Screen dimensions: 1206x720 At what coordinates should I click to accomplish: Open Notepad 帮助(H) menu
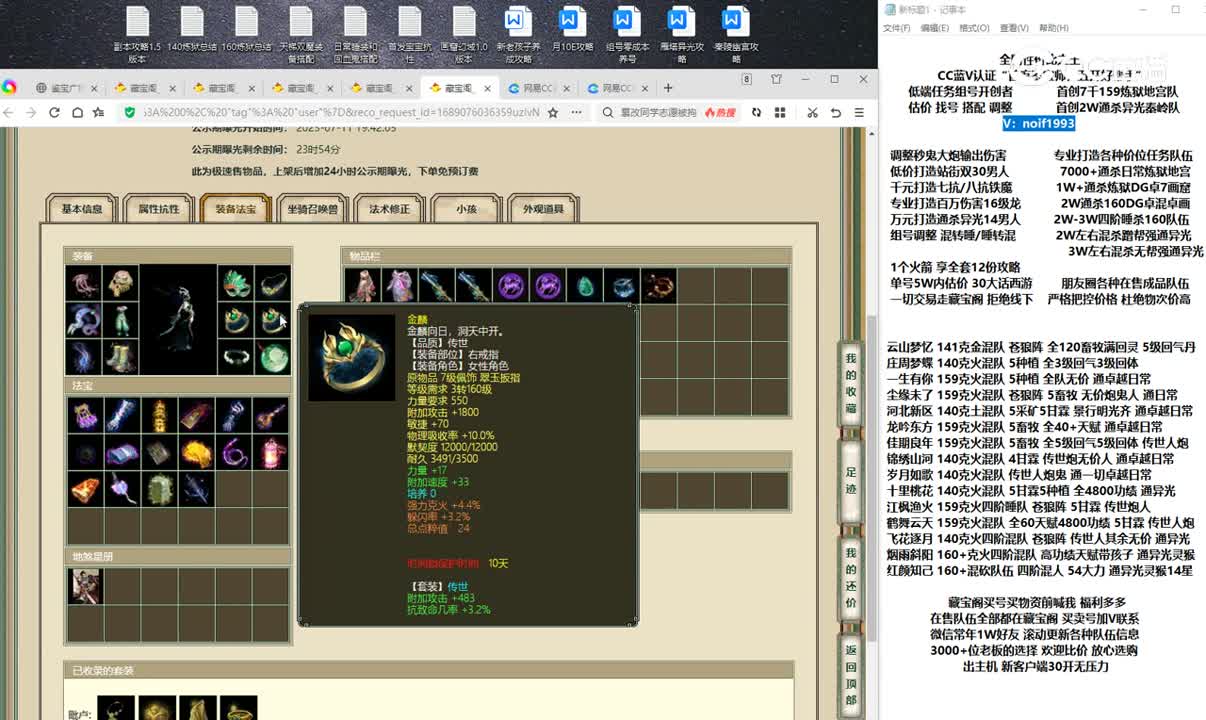tap(1054, 28)
